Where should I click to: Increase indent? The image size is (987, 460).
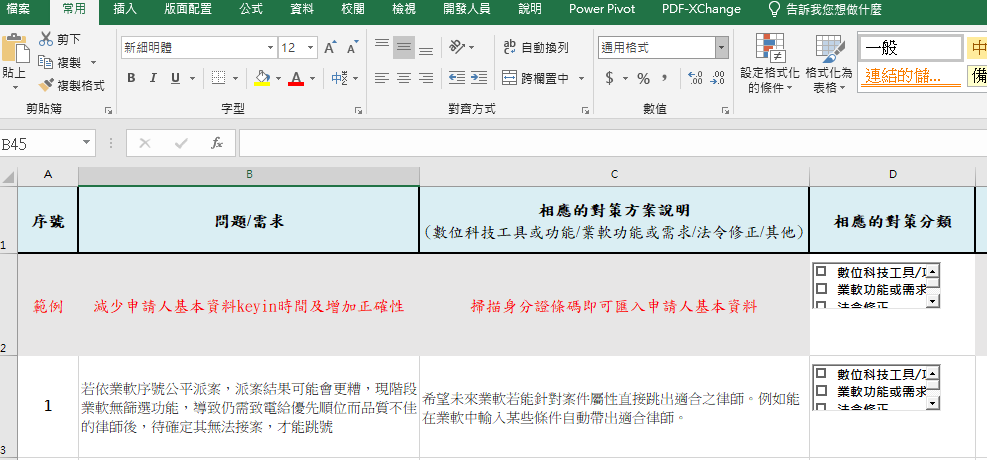tap(479, 78)
